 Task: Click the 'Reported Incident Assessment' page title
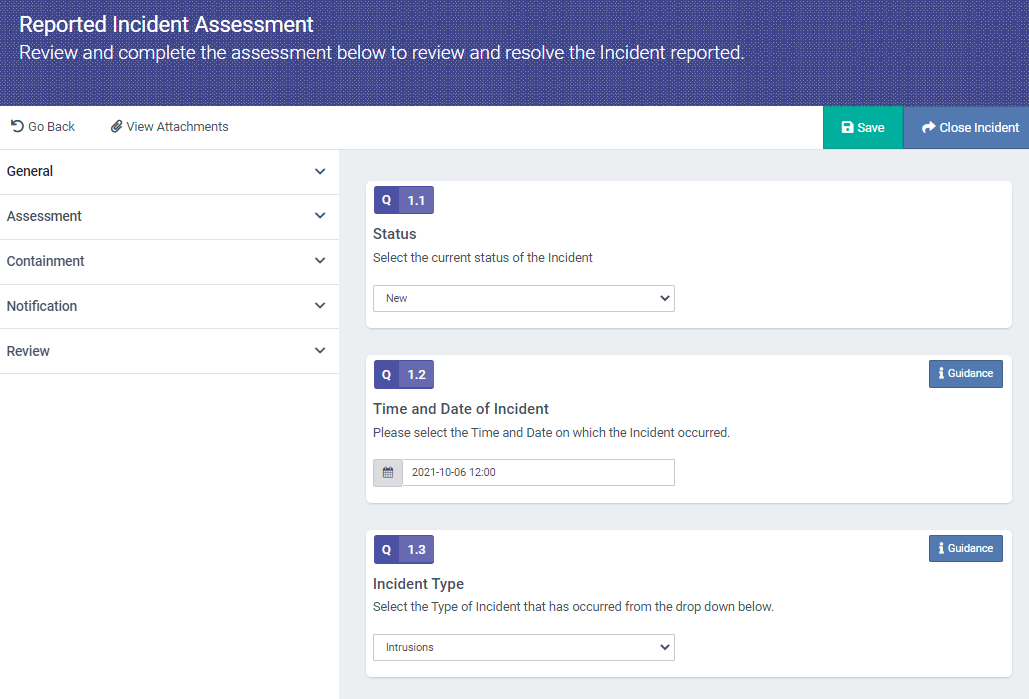(166, 24)
